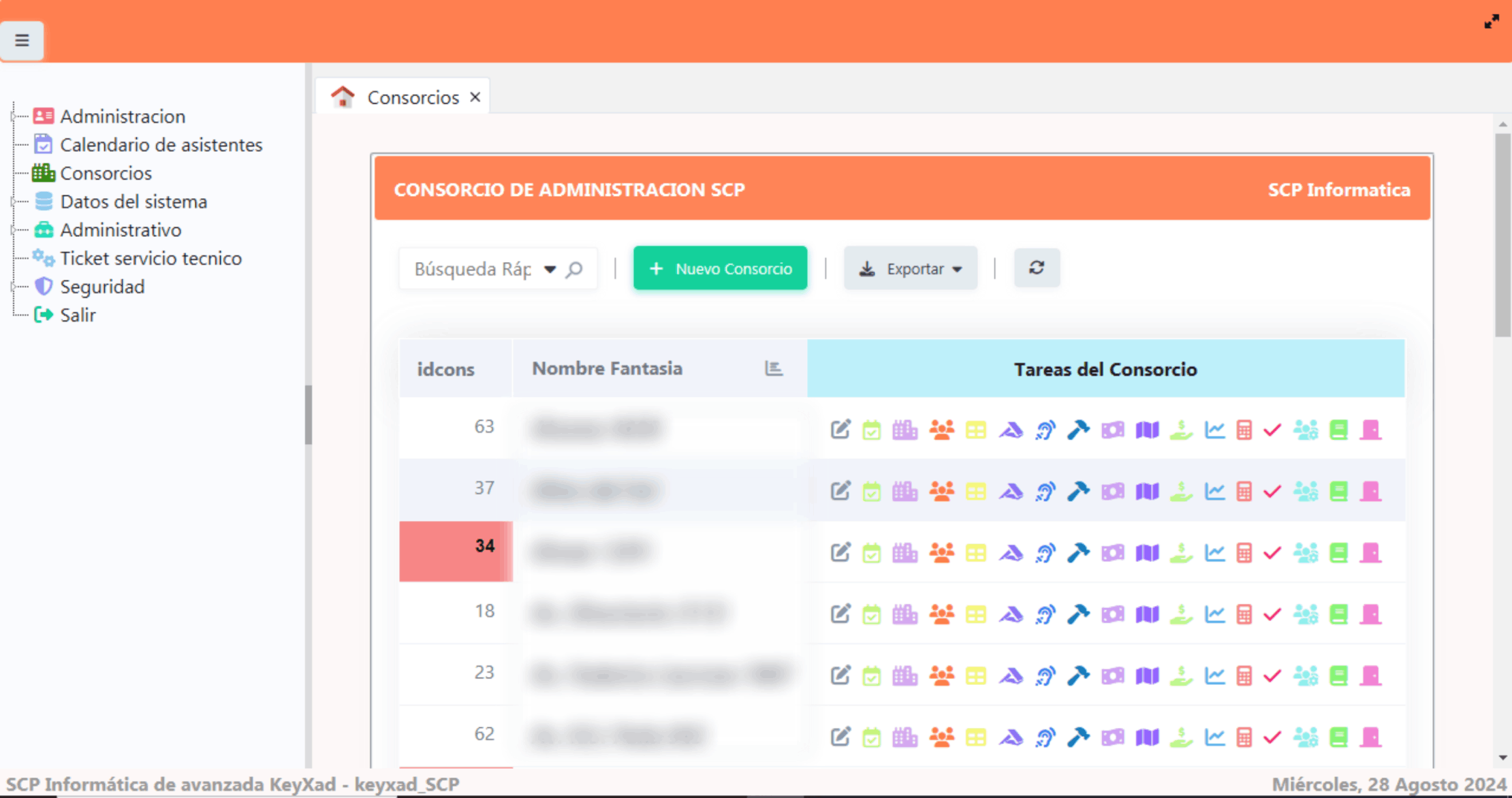Image resolution: width=1512 pixels, height=798 pixels.
Task: Open the purple banknote icon in row 34
Action: (x=1113, y=553)
